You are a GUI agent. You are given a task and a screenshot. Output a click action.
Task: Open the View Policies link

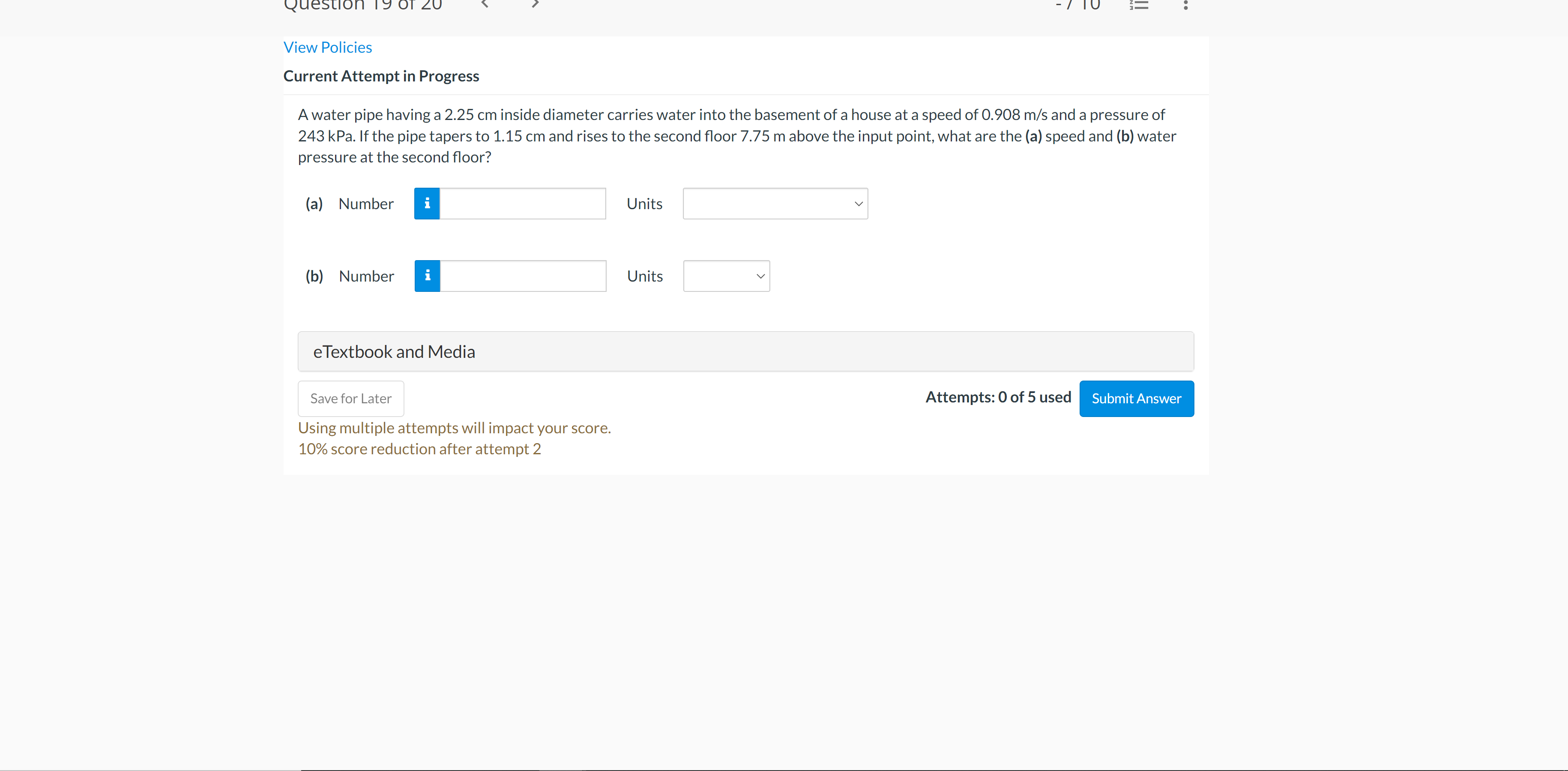327,47
